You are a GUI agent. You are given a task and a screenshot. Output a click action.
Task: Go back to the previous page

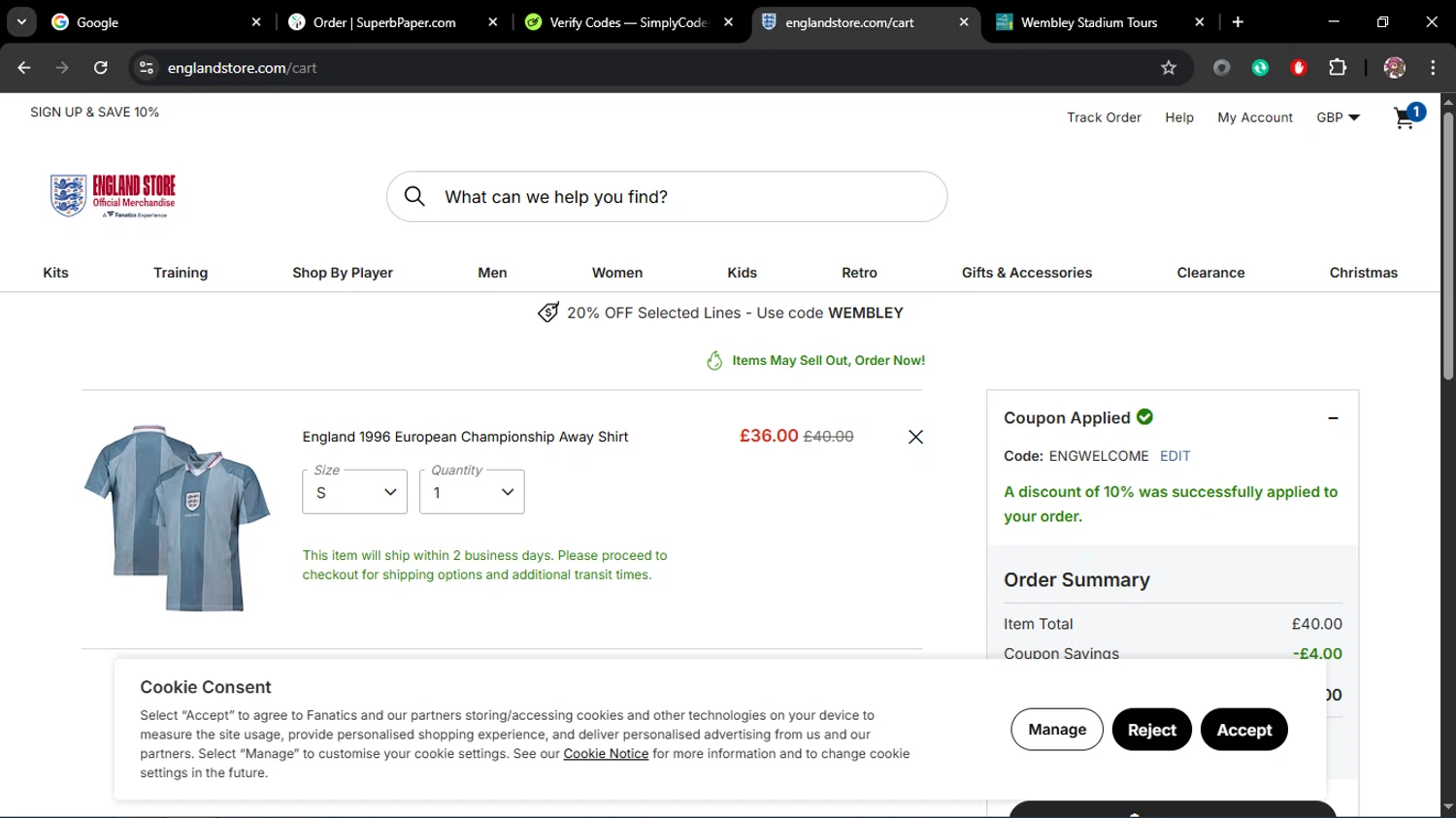click(24, 67)
